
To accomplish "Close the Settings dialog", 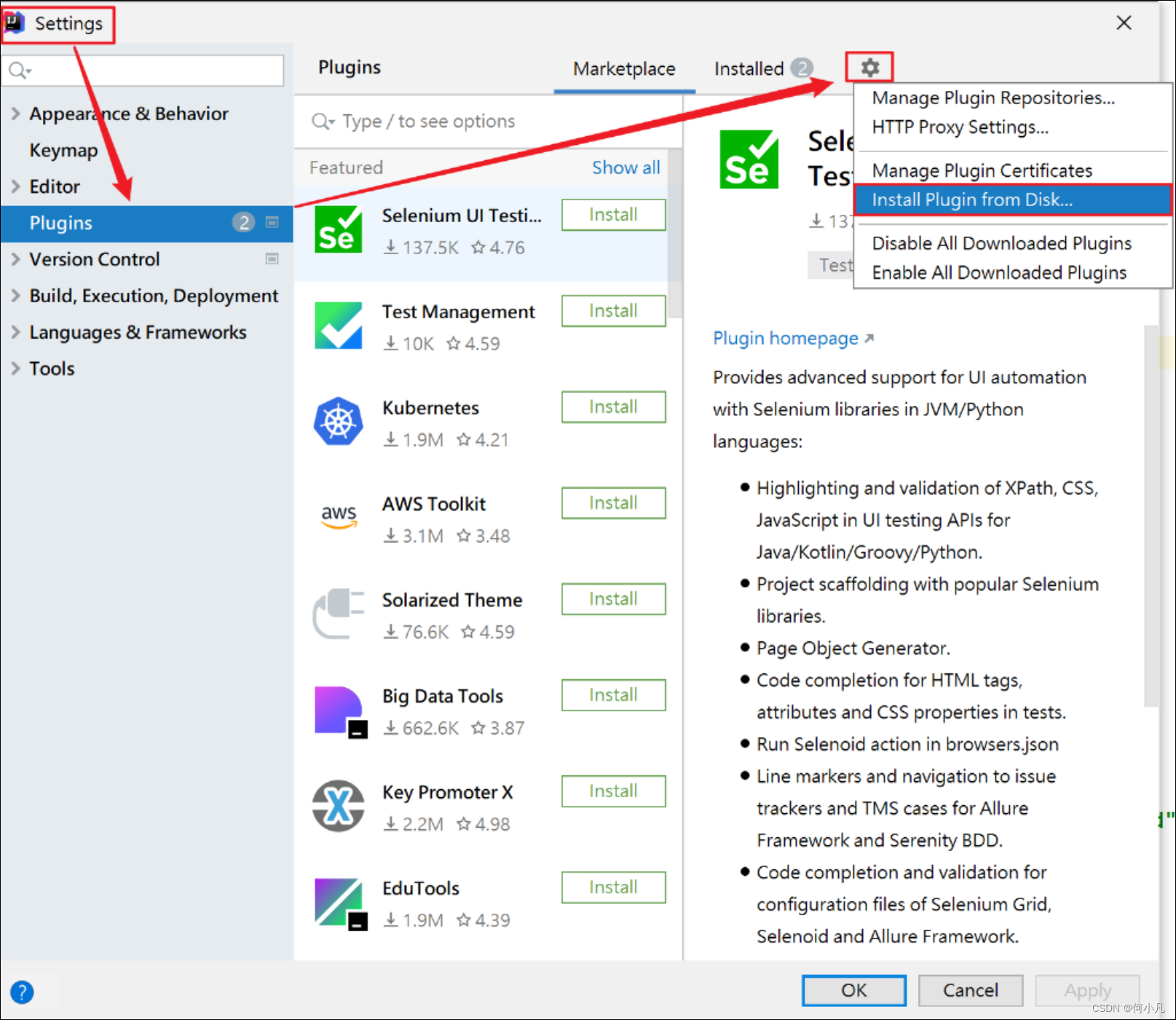I will click(x=1124, y=23).
